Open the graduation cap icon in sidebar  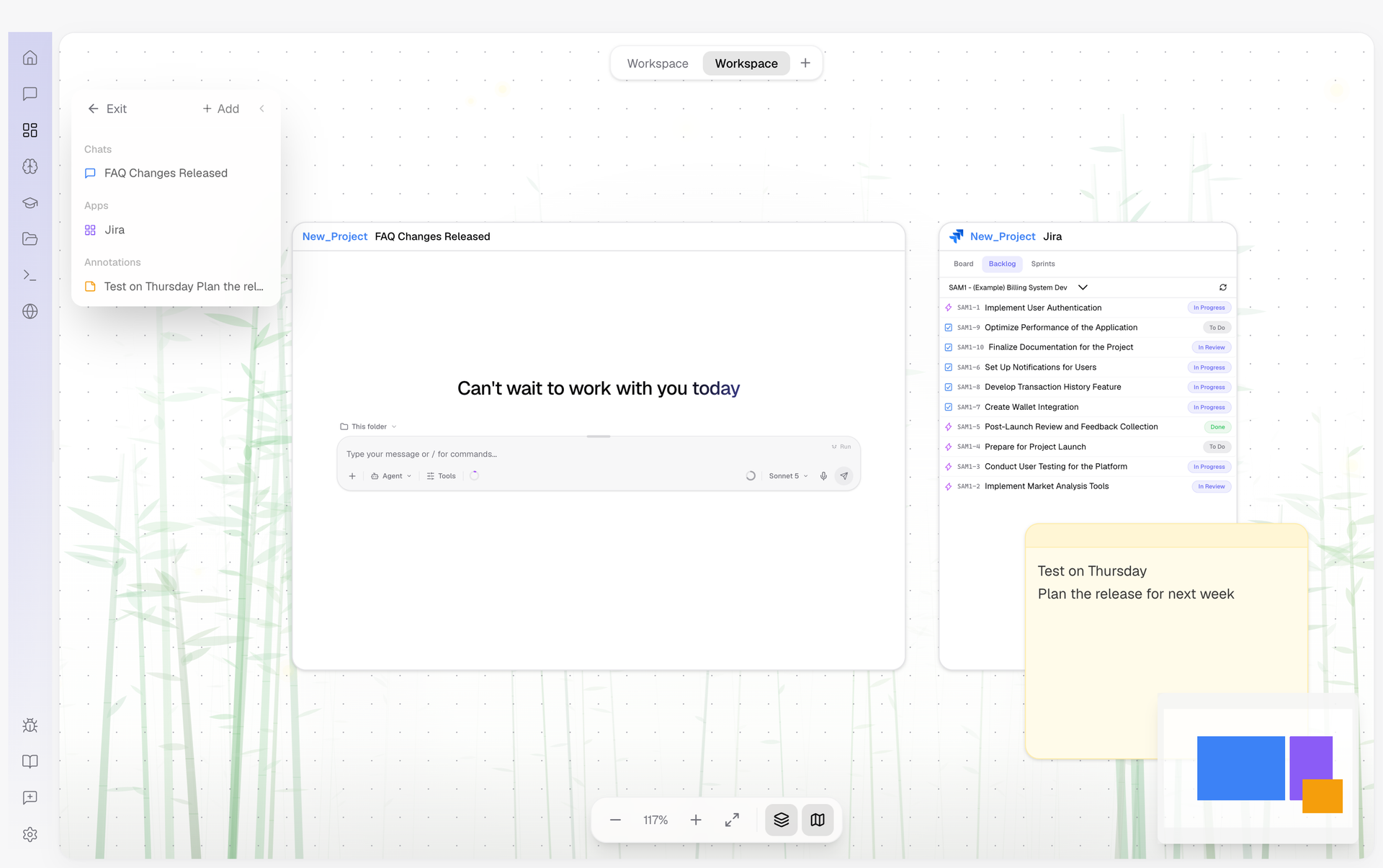click(30, 202)
